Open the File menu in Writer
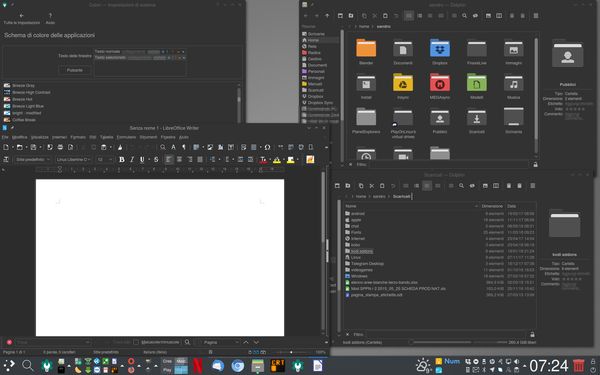The height and width of the screenshot is (375, 600). [x=5, y=137]
